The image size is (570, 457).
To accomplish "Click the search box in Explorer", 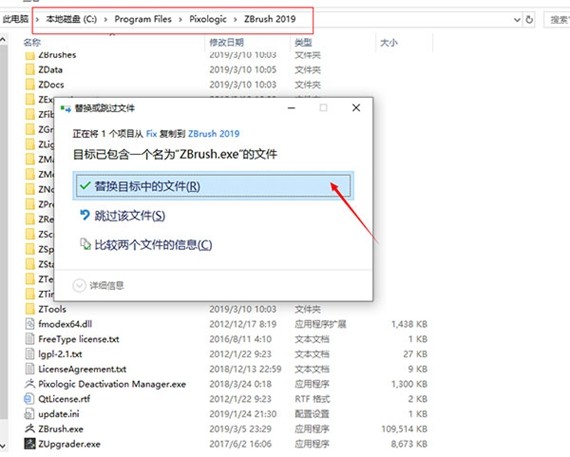I will (x=557, y=20).
